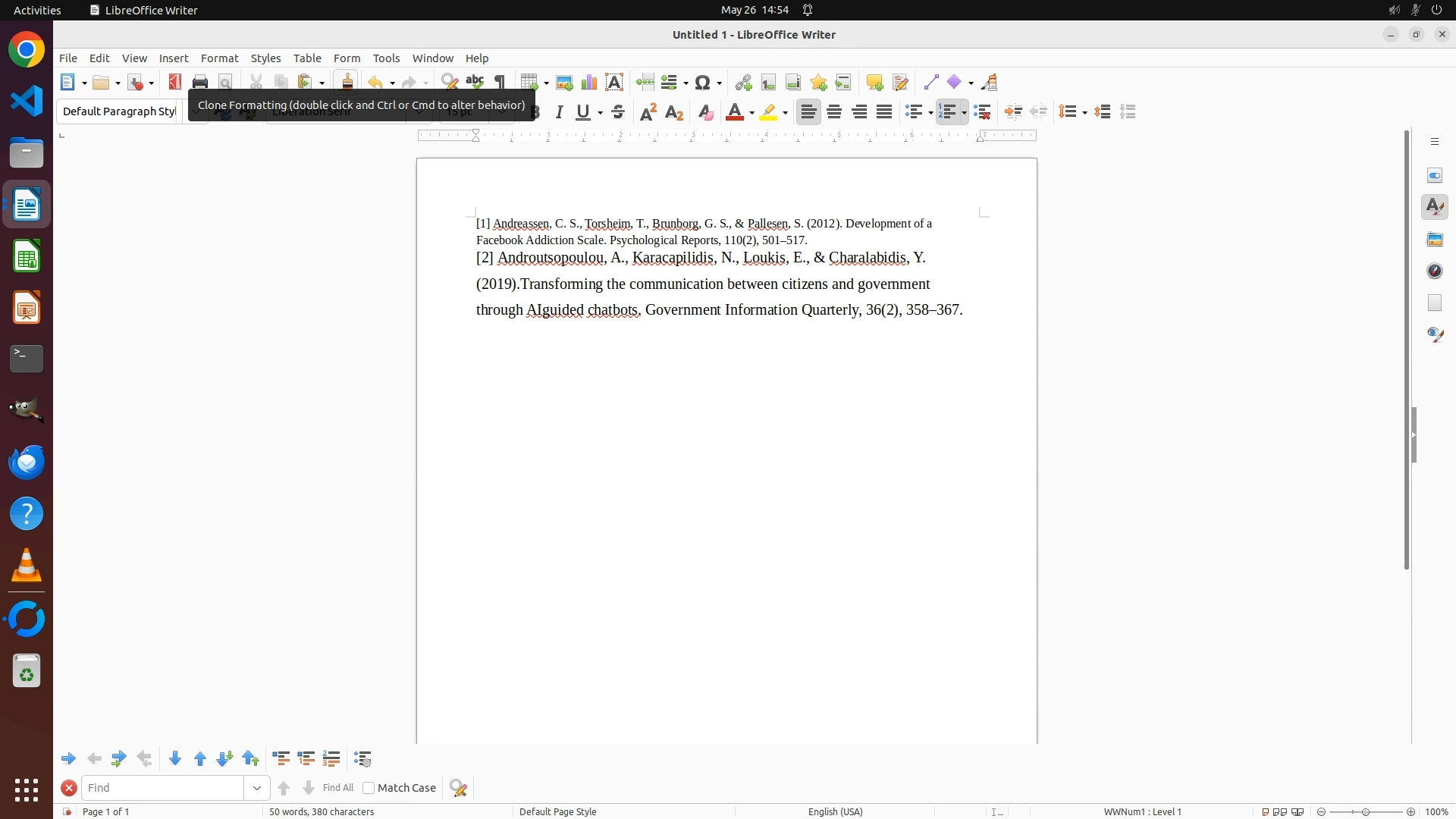Open the sidebar Navigator panel icon

[x=1435, y=271]
